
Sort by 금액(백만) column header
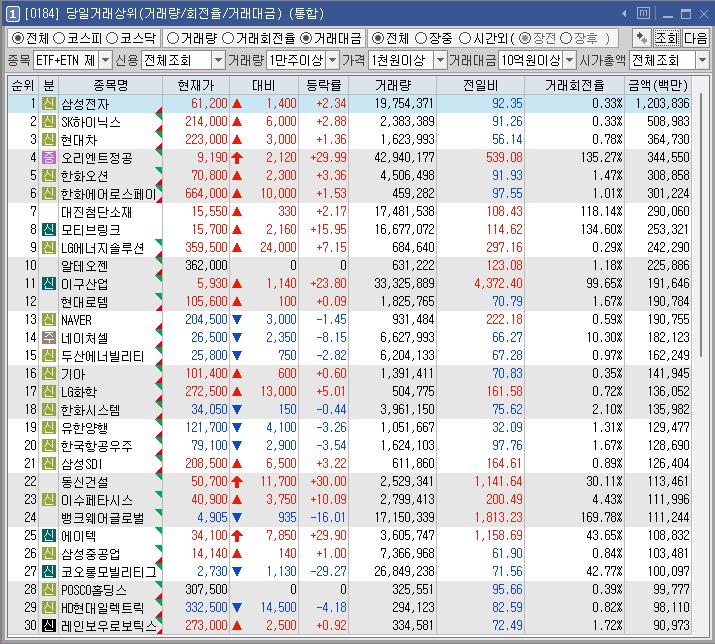click(658, 85)
